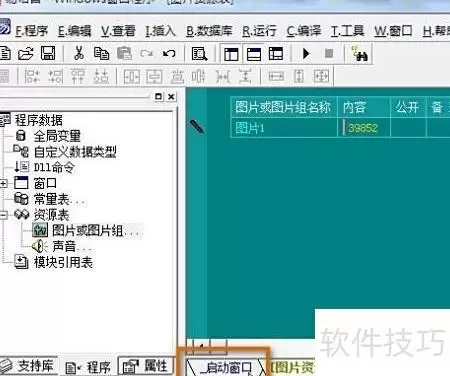Click the first window layout icon
The width and height of the screenshot is (450, 376).
coord(231,54)
